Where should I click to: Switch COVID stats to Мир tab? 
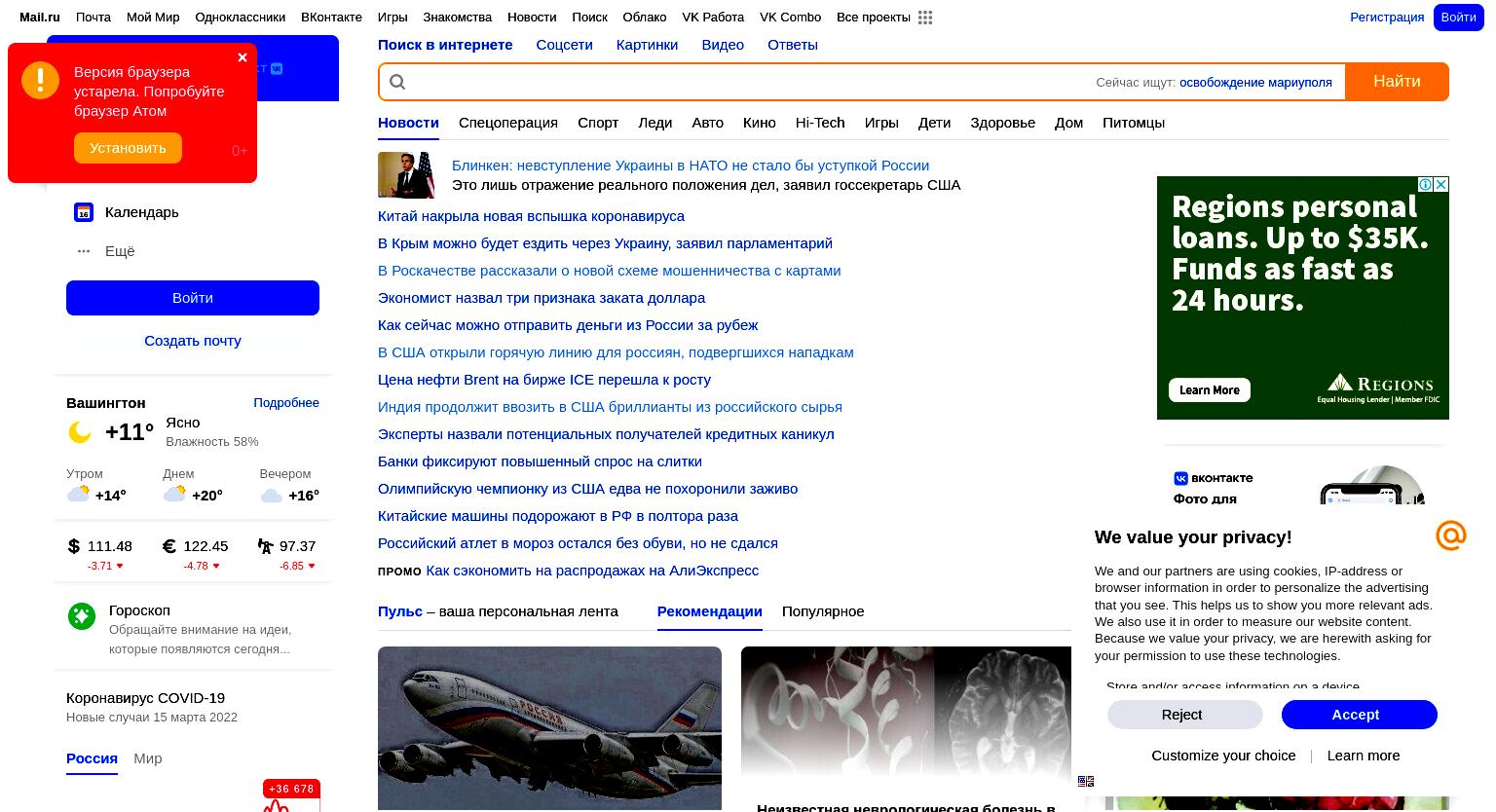click(148, 758)
